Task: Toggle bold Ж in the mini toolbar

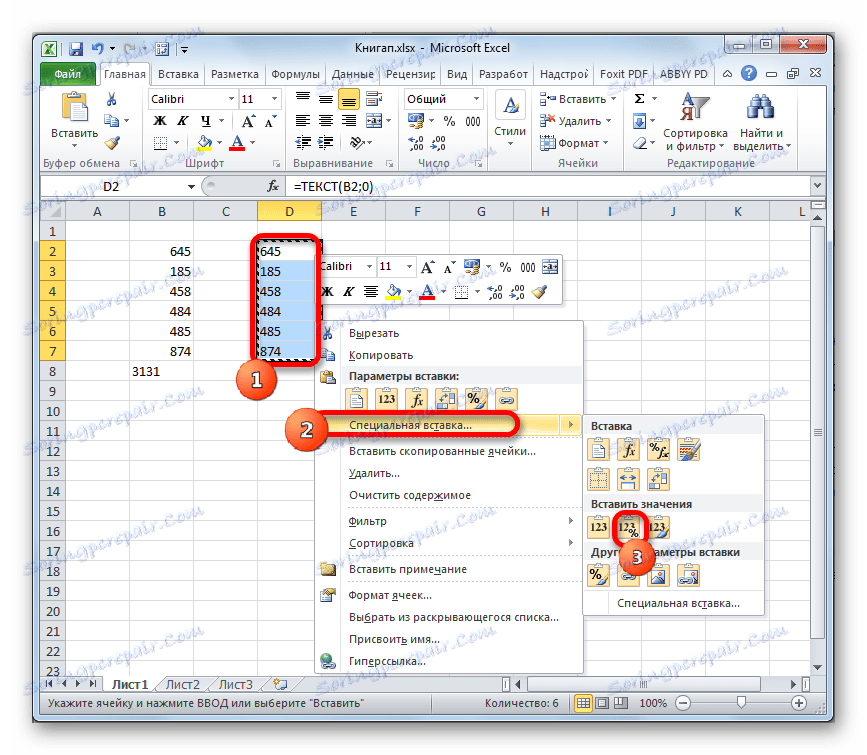Action: pos(327,291)
